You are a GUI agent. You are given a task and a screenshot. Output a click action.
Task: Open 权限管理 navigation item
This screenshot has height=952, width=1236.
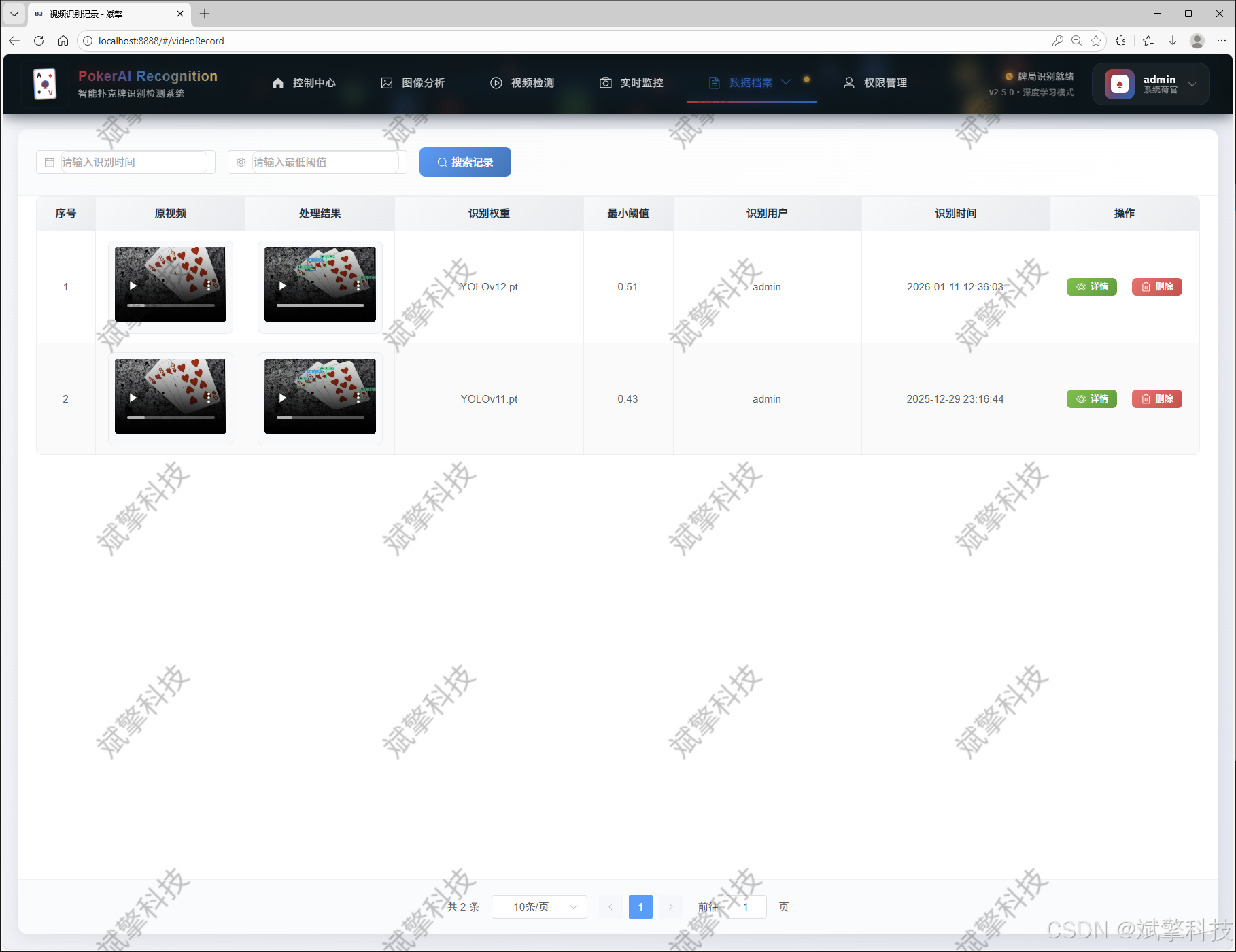(x=875, y=83)
